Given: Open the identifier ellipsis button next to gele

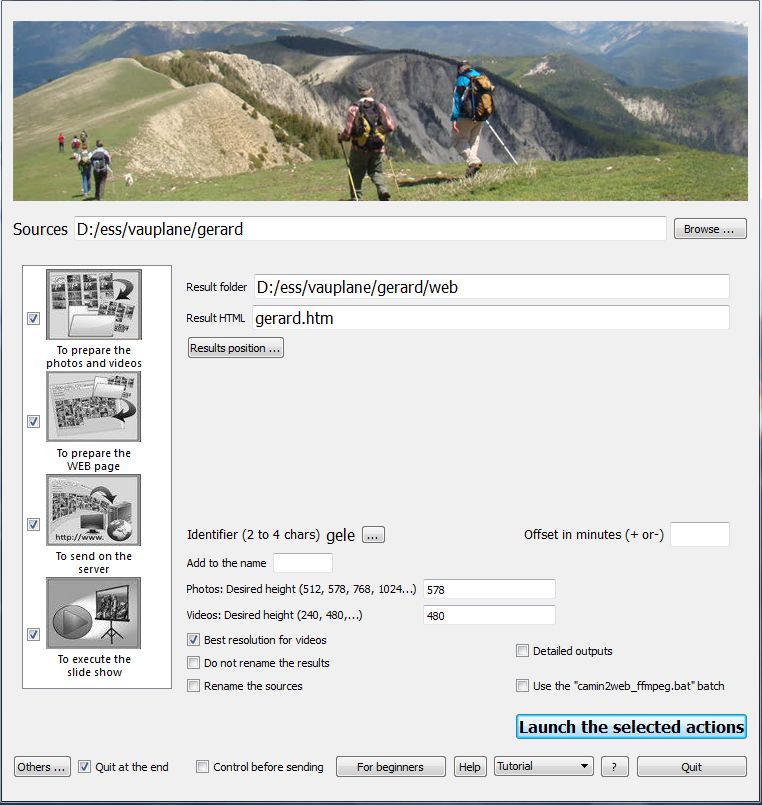Looking at the screenshot, I should (x=373, y=535).
